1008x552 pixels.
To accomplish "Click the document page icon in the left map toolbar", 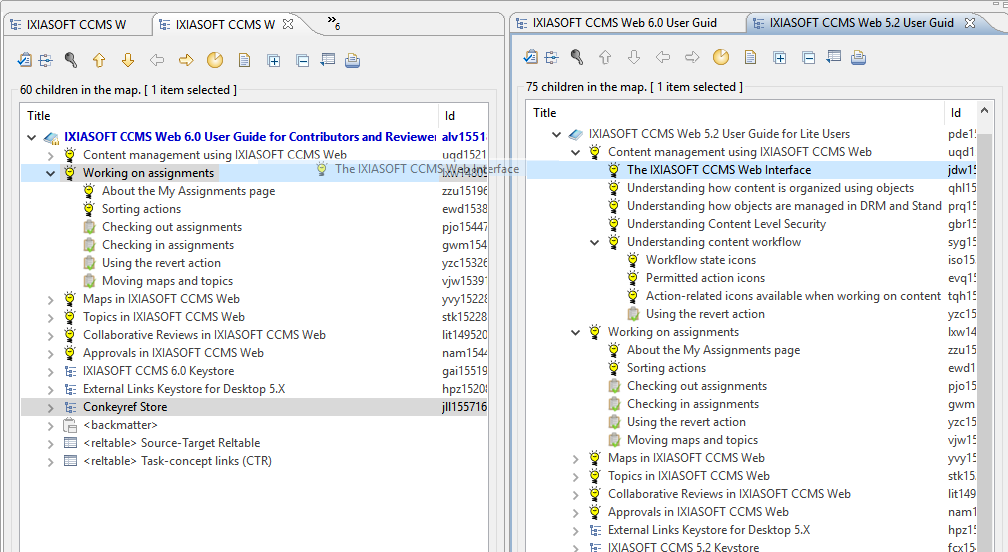I will point(244,60).
